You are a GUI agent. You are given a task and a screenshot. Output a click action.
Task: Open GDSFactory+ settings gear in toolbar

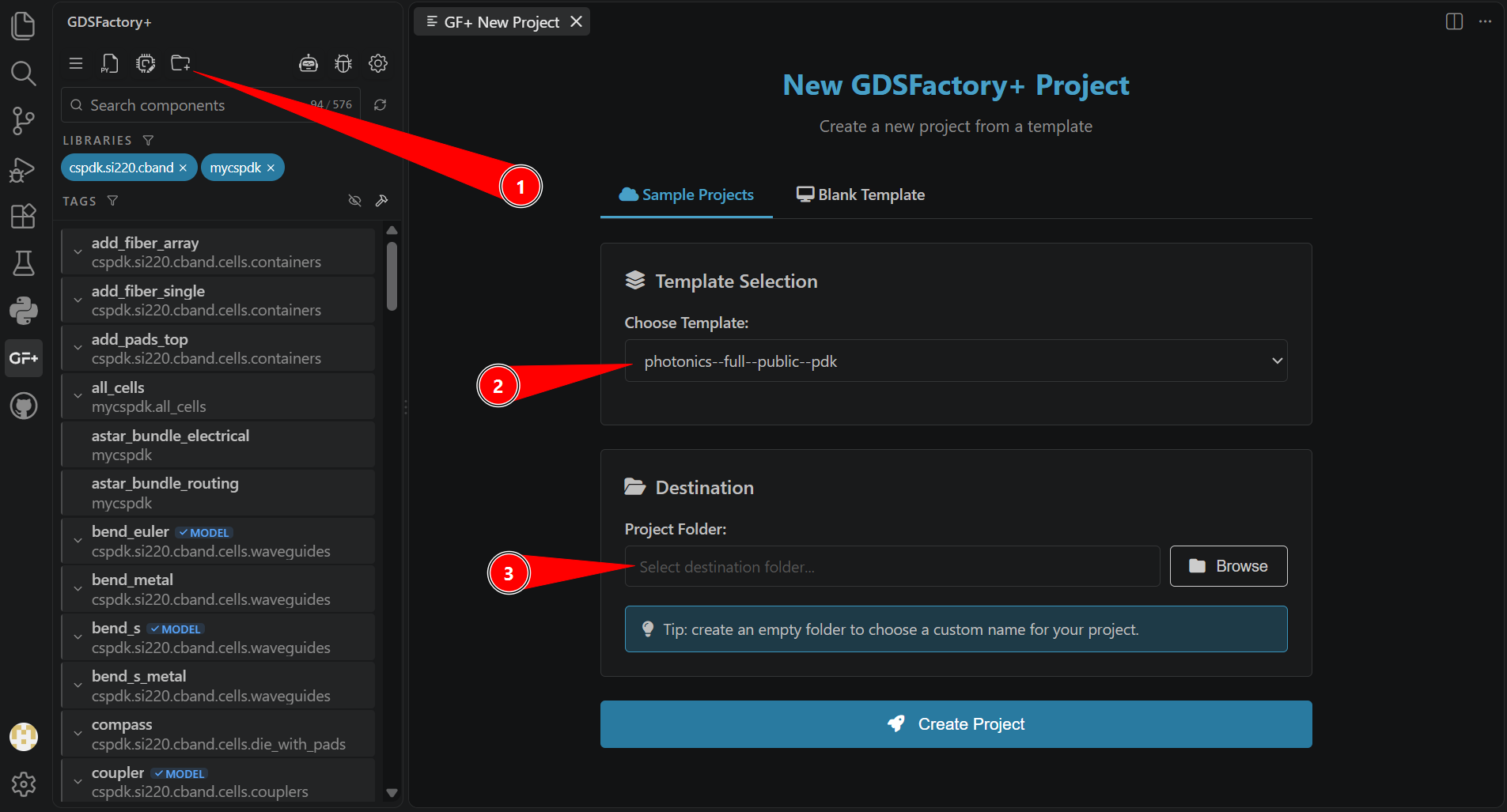(x=378, y=63)
